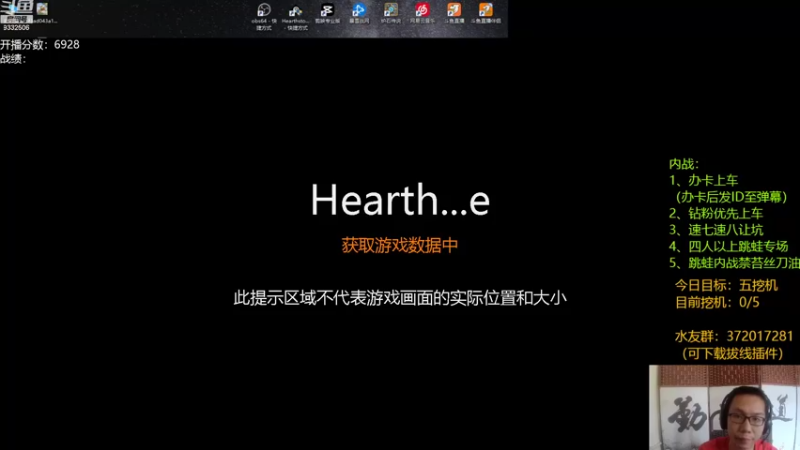Click the '9332506' room number text

point(16,28)
